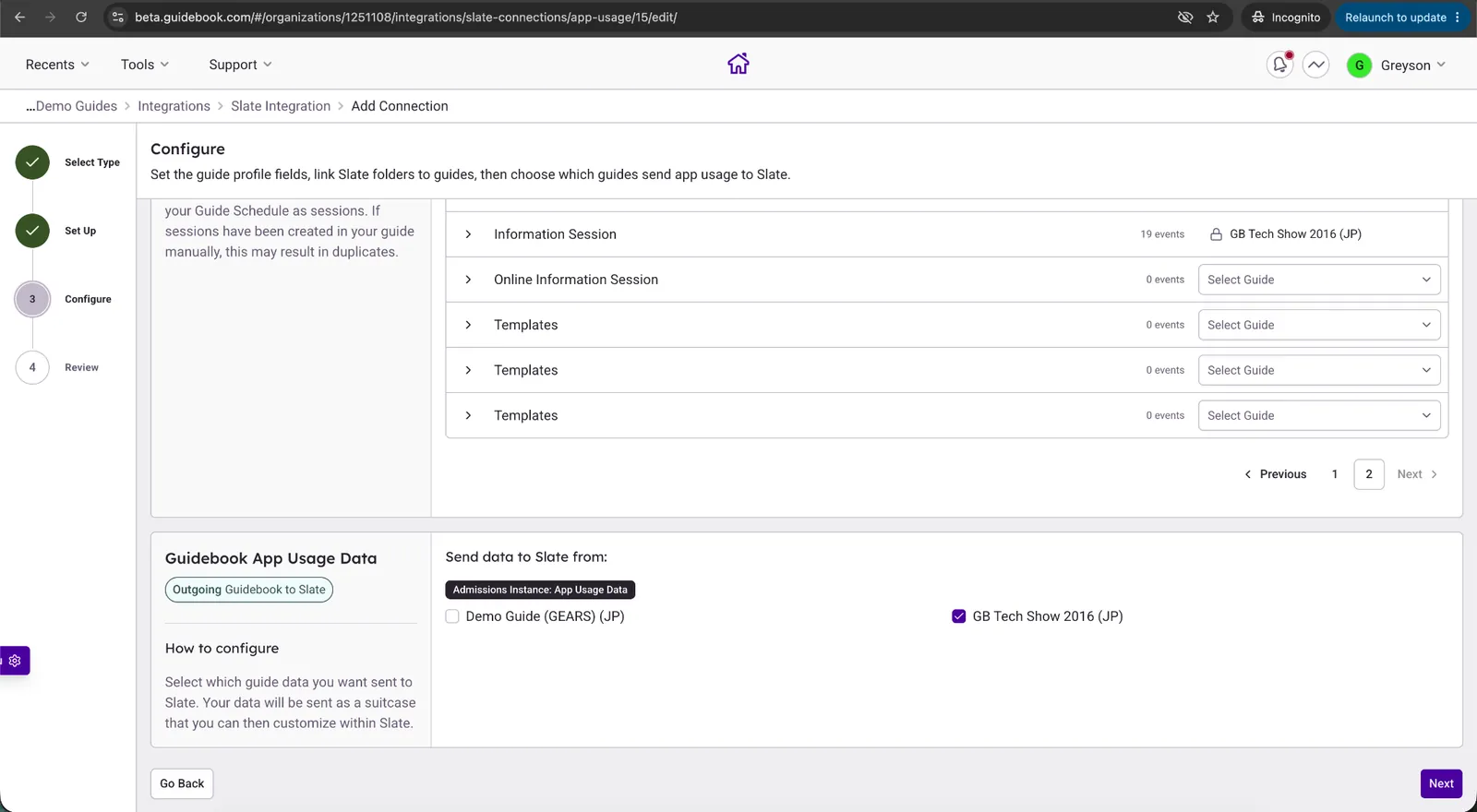
Task: Open the notifications bell
Action: (x=1279, y=65)
